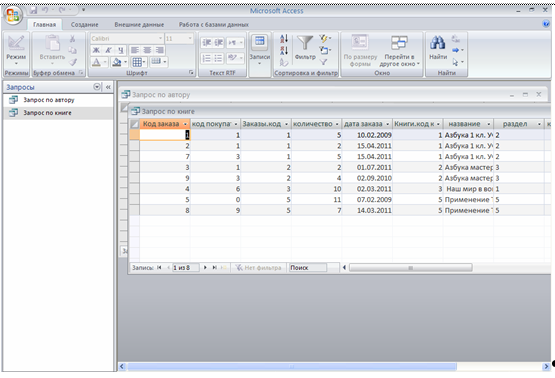Click the Select cursor icon in Find group
The height and width of the screenshot is (378, 555).
point(457,62)
